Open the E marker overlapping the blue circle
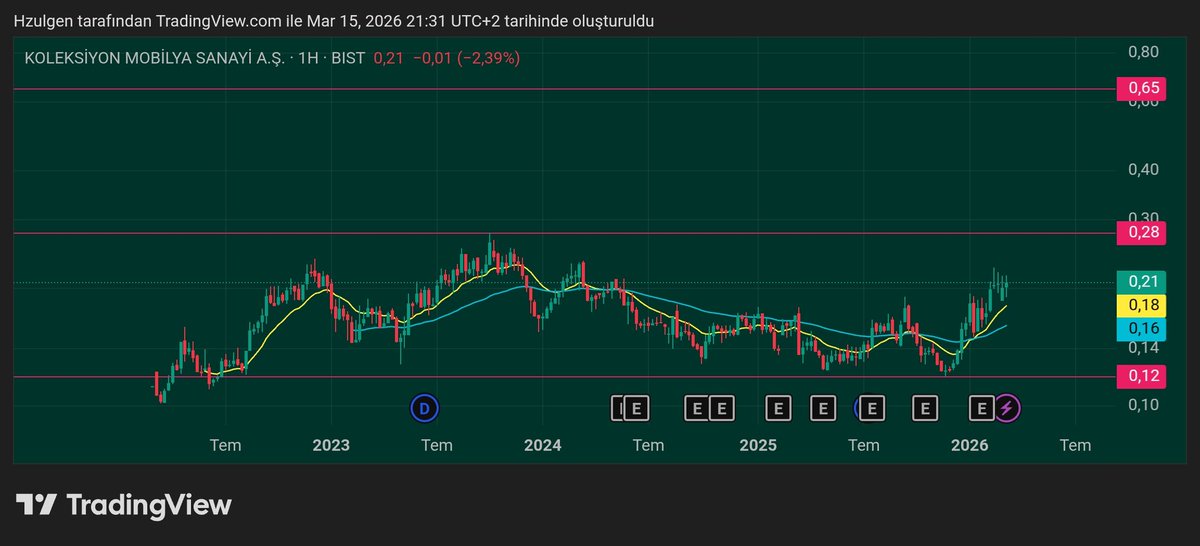This screenshot has height=546, width=1200. coord(872,408)
